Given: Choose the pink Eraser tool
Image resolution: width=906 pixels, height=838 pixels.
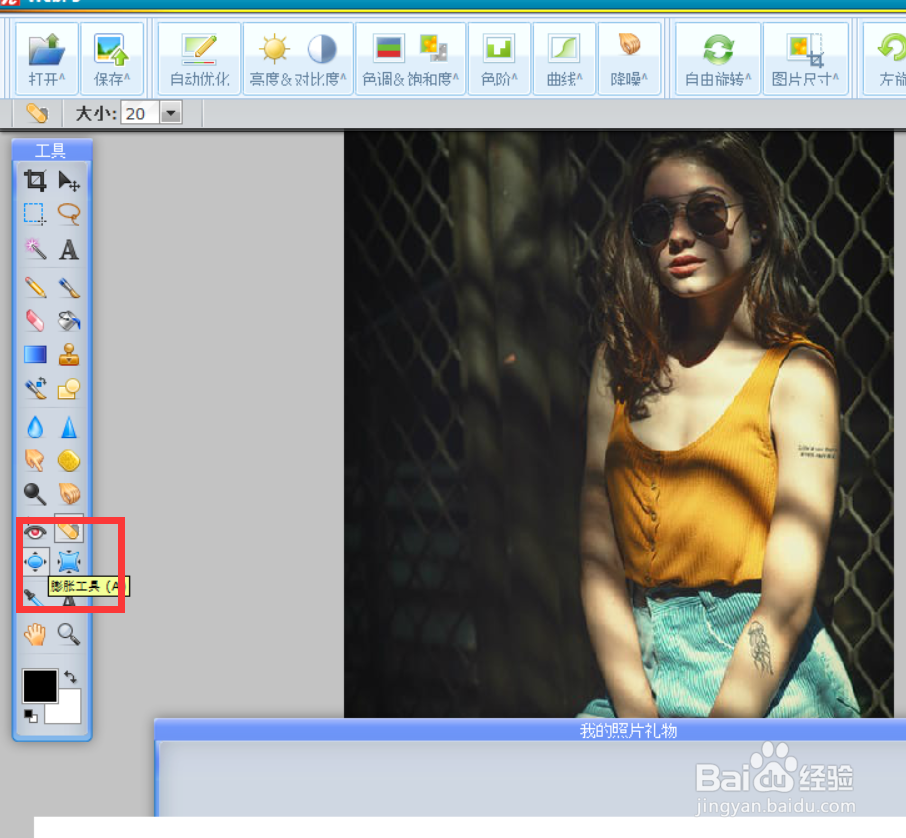Looking at the screenshot, I should 35,321.
